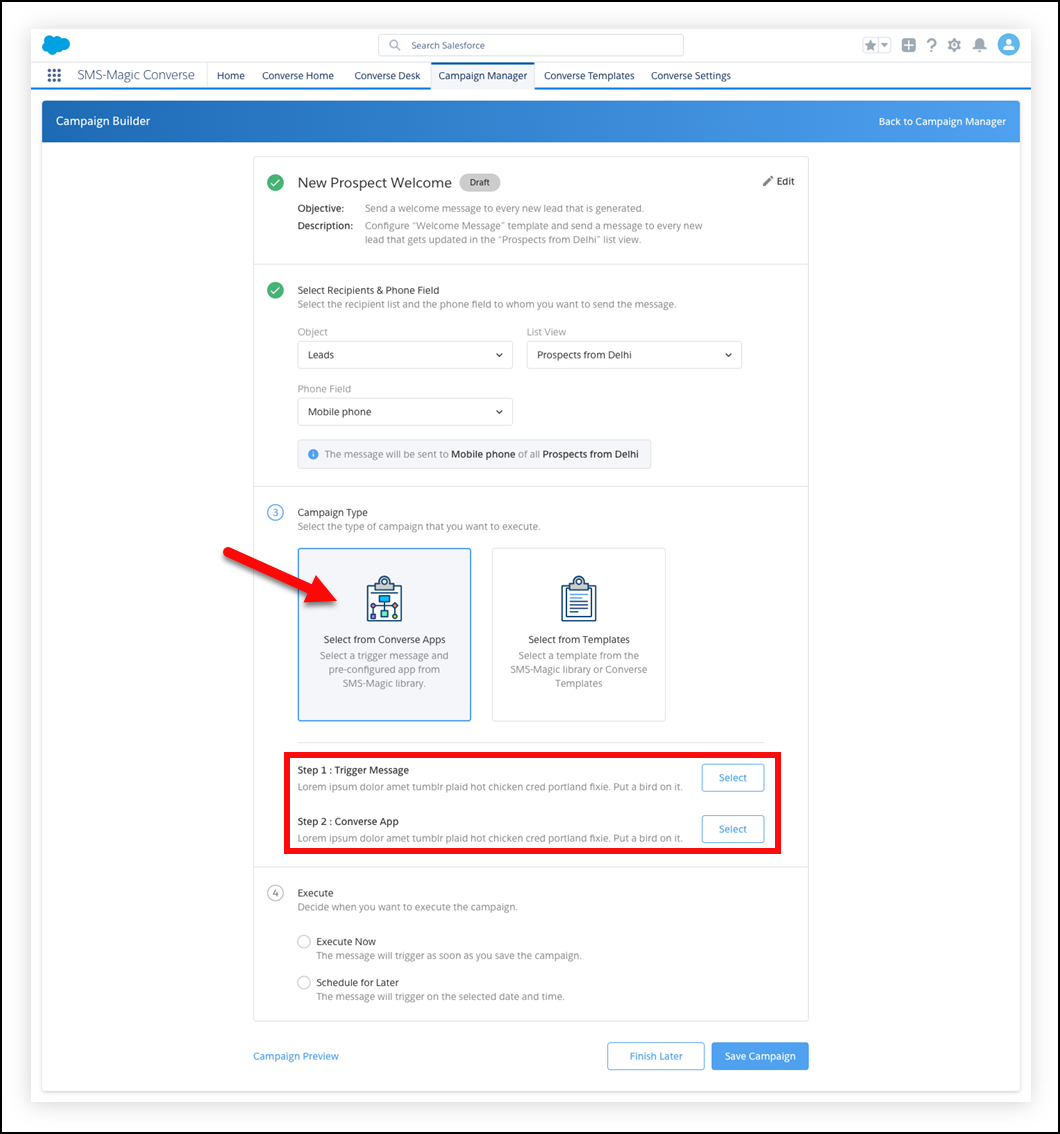Open the Converse Templates tab

pos(589,76)
